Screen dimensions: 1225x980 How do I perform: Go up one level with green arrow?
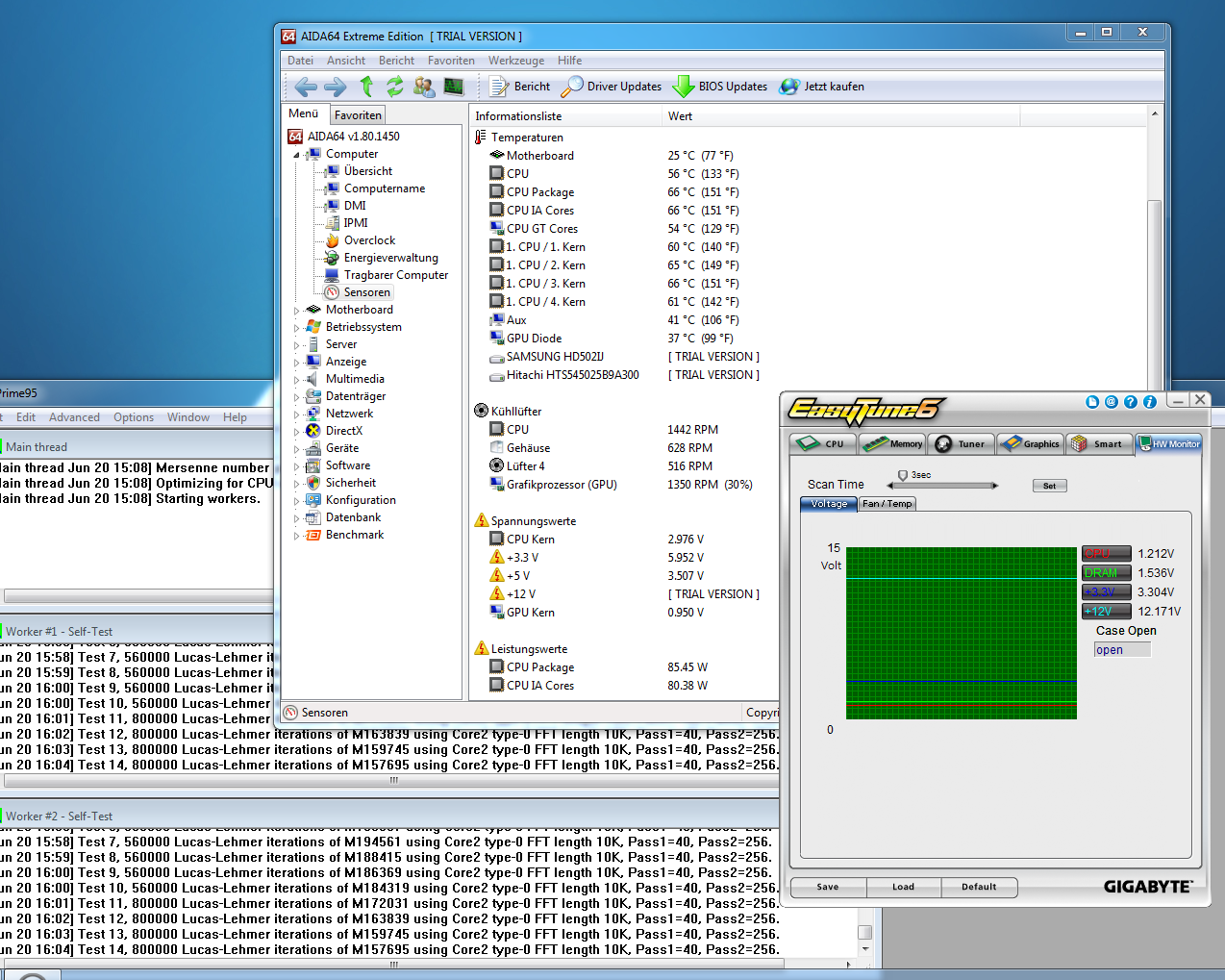(366, 87)
